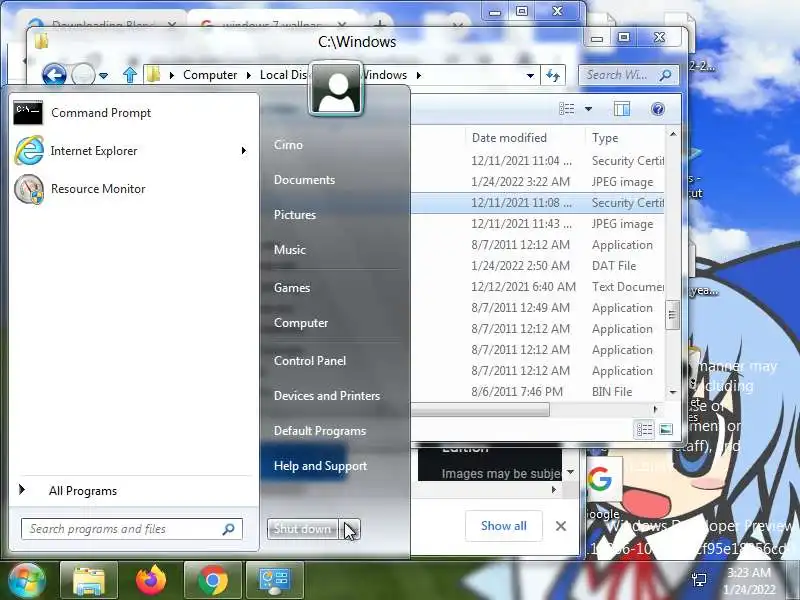Image resolution: width=800 pixels, height=600 pixels.
Task: Click the network tray icon
Action: point(699,580)
